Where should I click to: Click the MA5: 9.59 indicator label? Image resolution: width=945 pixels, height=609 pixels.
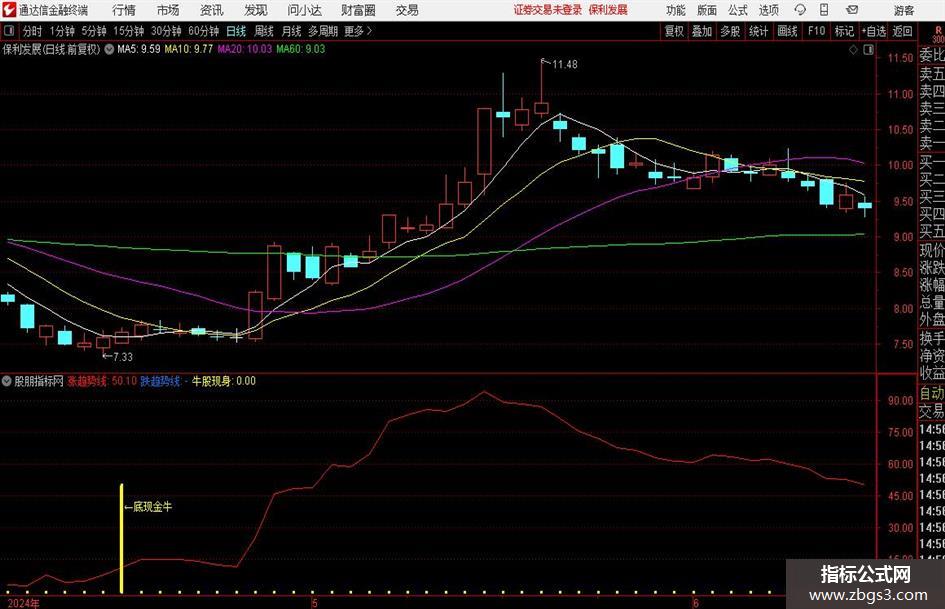coord(139,49)
